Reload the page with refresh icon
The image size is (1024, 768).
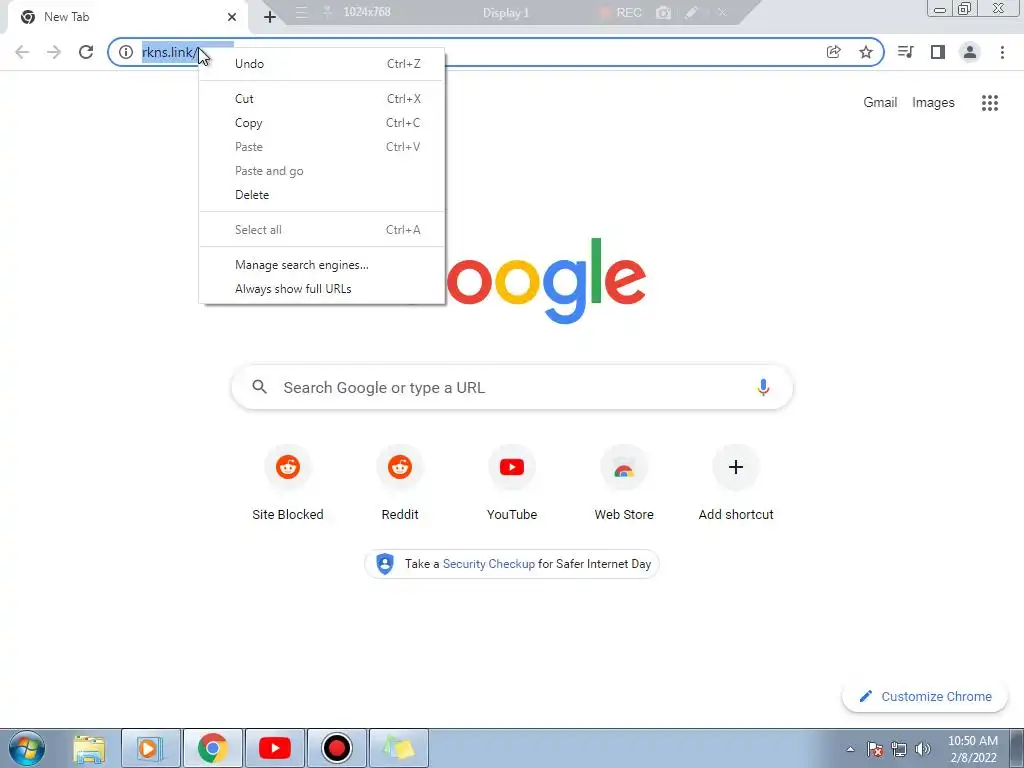[x=86, y=52]
